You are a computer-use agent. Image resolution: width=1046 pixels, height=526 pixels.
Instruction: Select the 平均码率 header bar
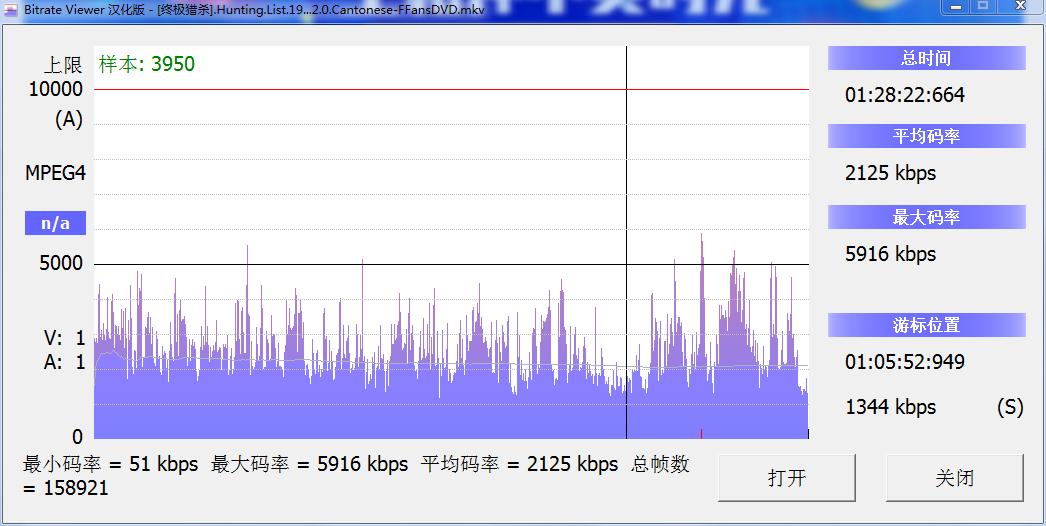pyautogui.click(x=926, y=136)
